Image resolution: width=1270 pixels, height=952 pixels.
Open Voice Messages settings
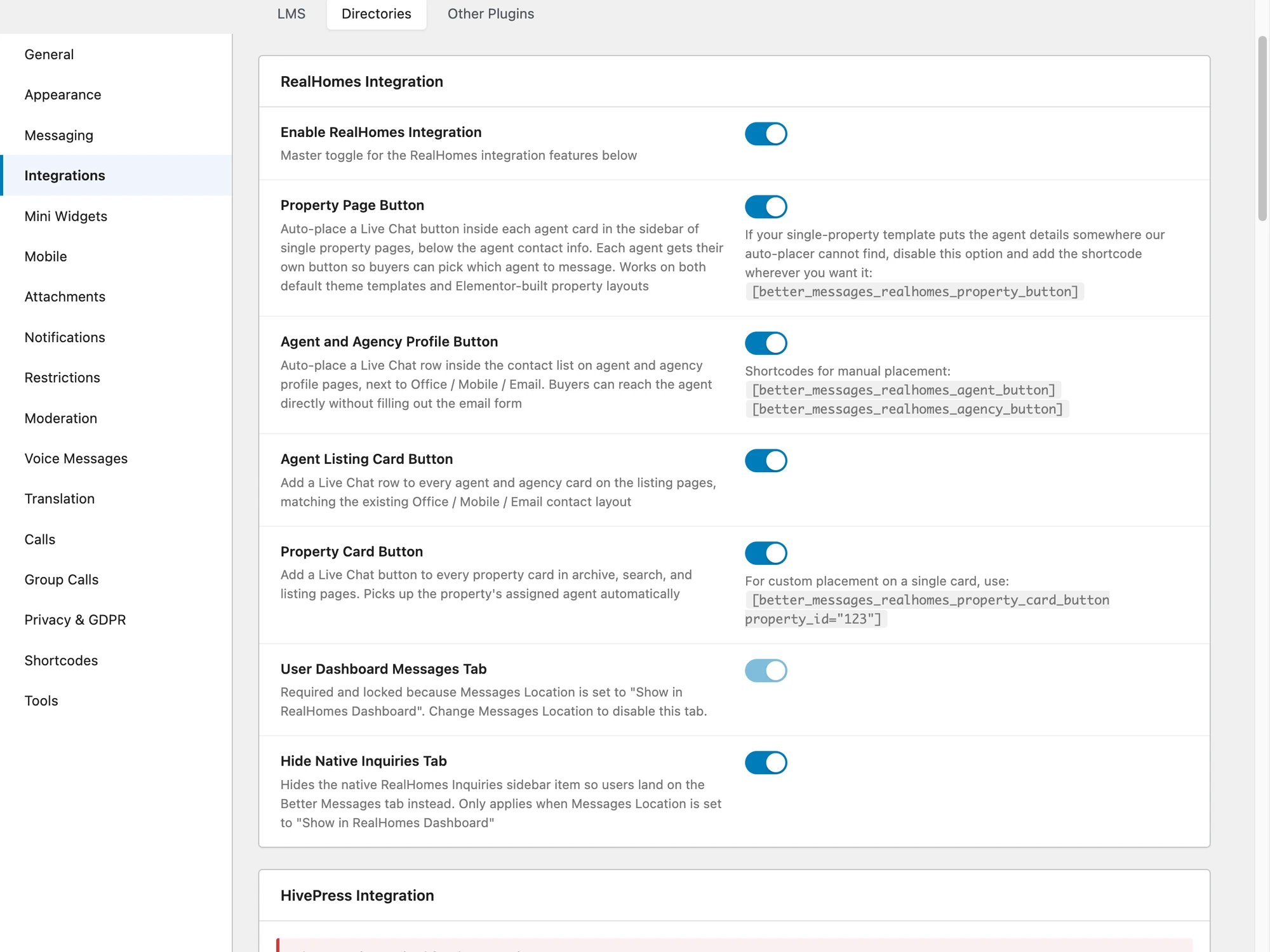tap(116, 459)
